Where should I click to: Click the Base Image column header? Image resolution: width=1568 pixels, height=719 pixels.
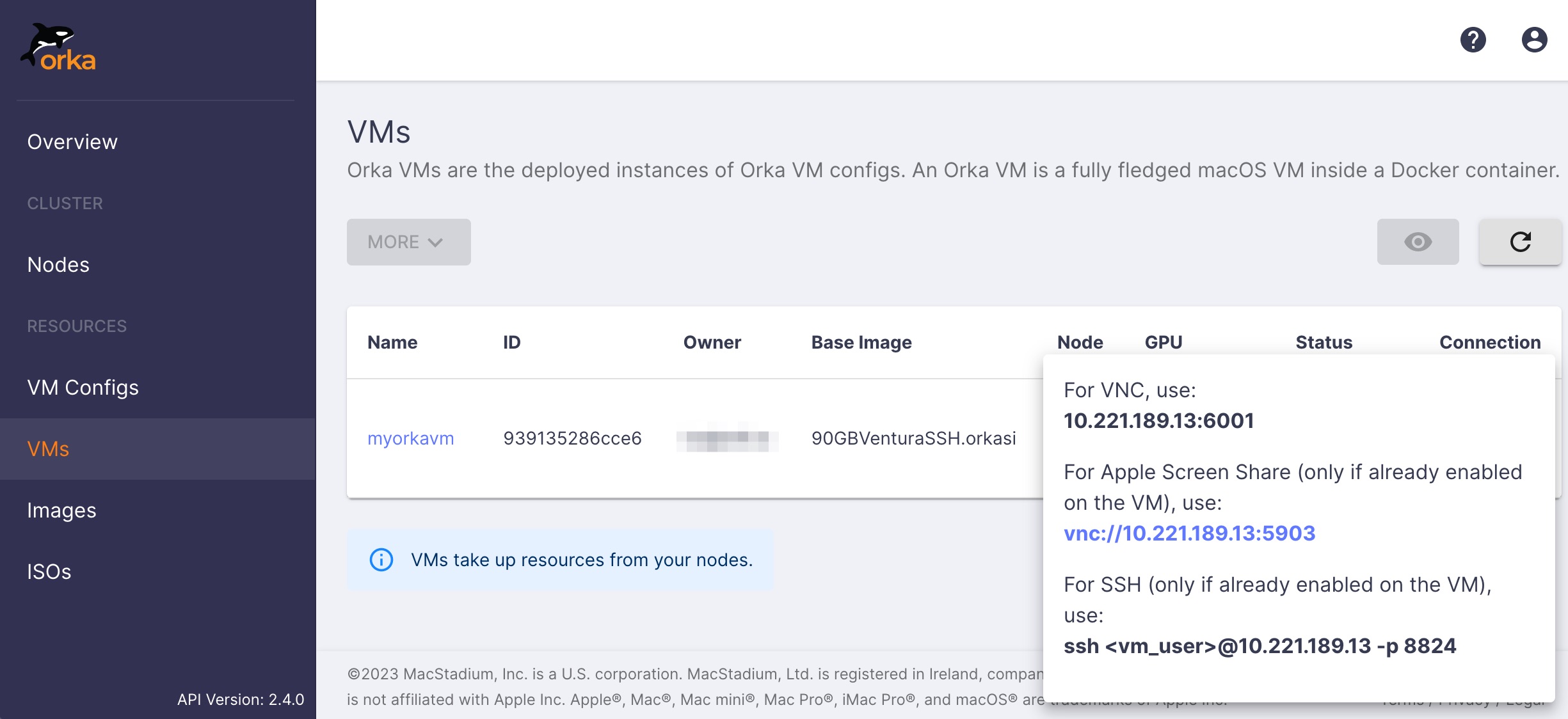pos(861,342)
